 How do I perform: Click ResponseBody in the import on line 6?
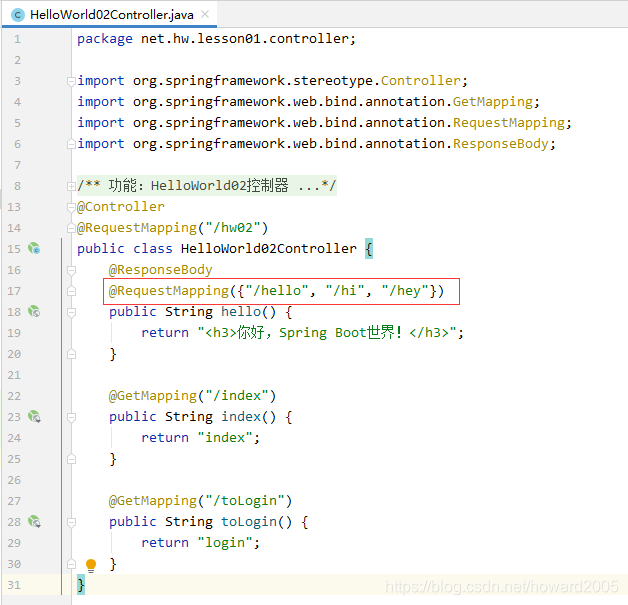click(x=501, y=144)
